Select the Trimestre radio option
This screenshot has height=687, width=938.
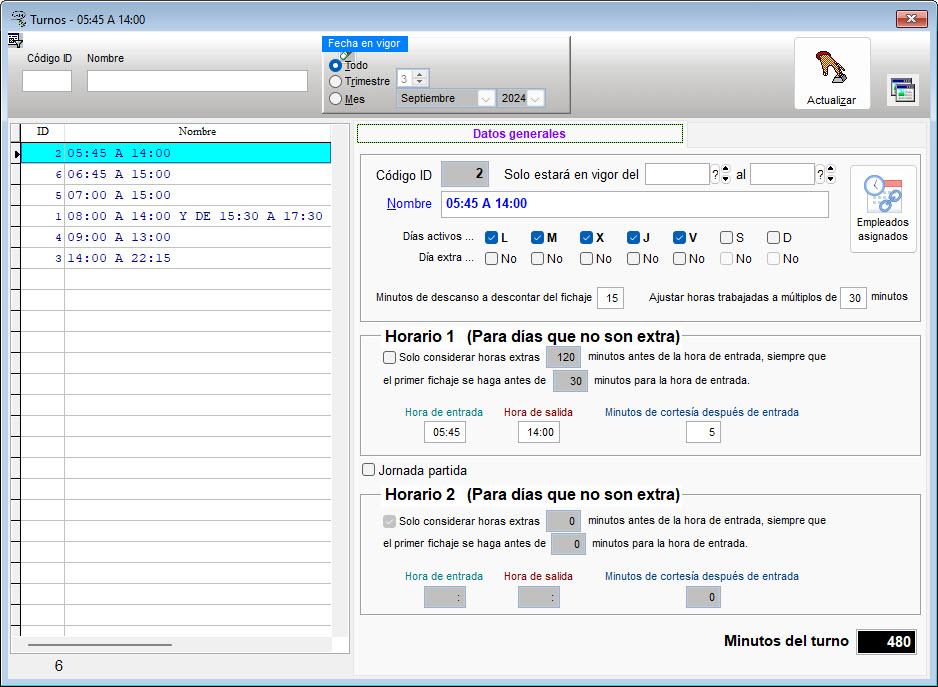pos(335,81)
